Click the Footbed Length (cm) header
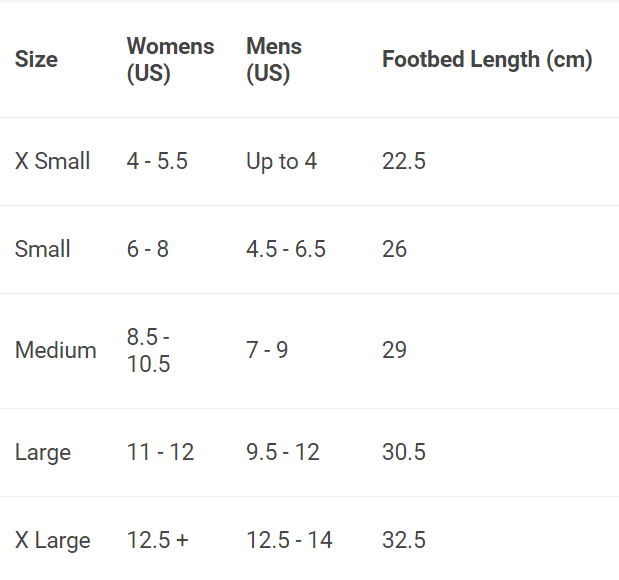Screen dimensions: 619x580 tap(487, 60)
